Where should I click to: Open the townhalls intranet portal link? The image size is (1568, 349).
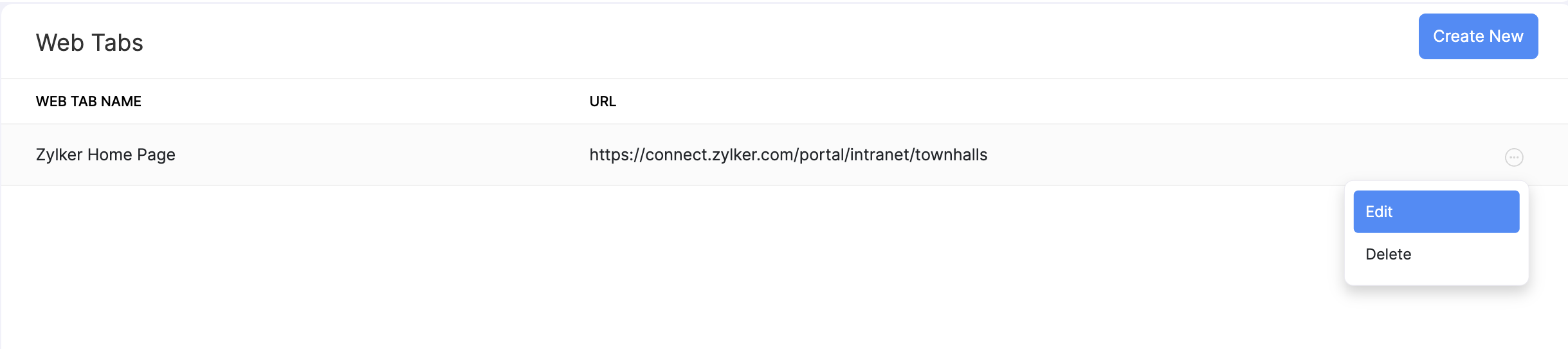click(788, 155)
